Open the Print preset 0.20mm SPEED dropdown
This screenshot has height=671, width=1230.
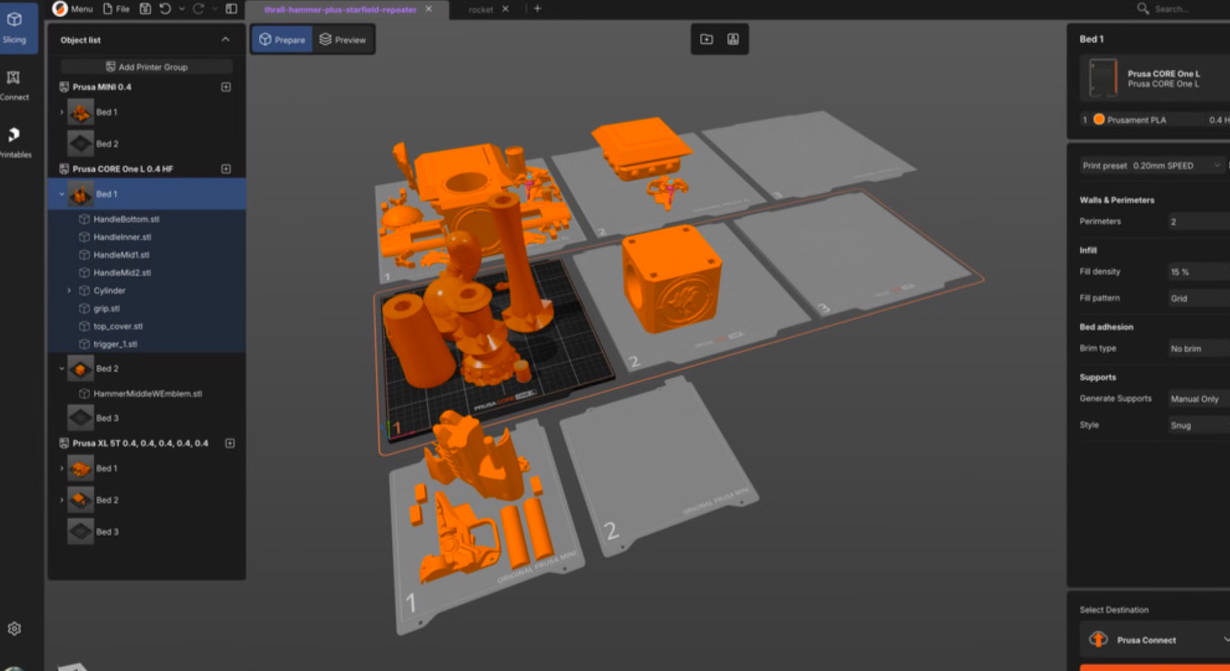[x=1153, y=165]
